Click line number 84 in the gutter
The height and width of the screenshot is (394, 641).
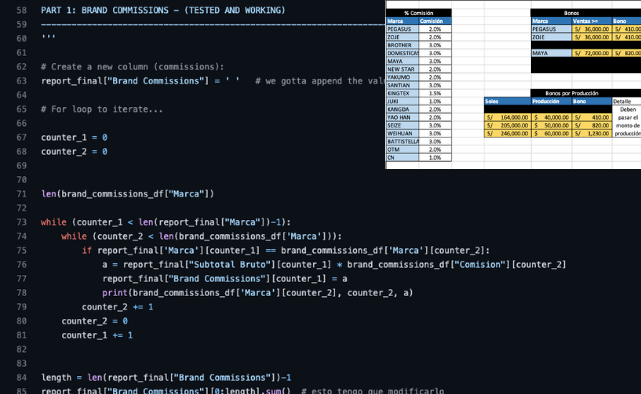[21, 378]
